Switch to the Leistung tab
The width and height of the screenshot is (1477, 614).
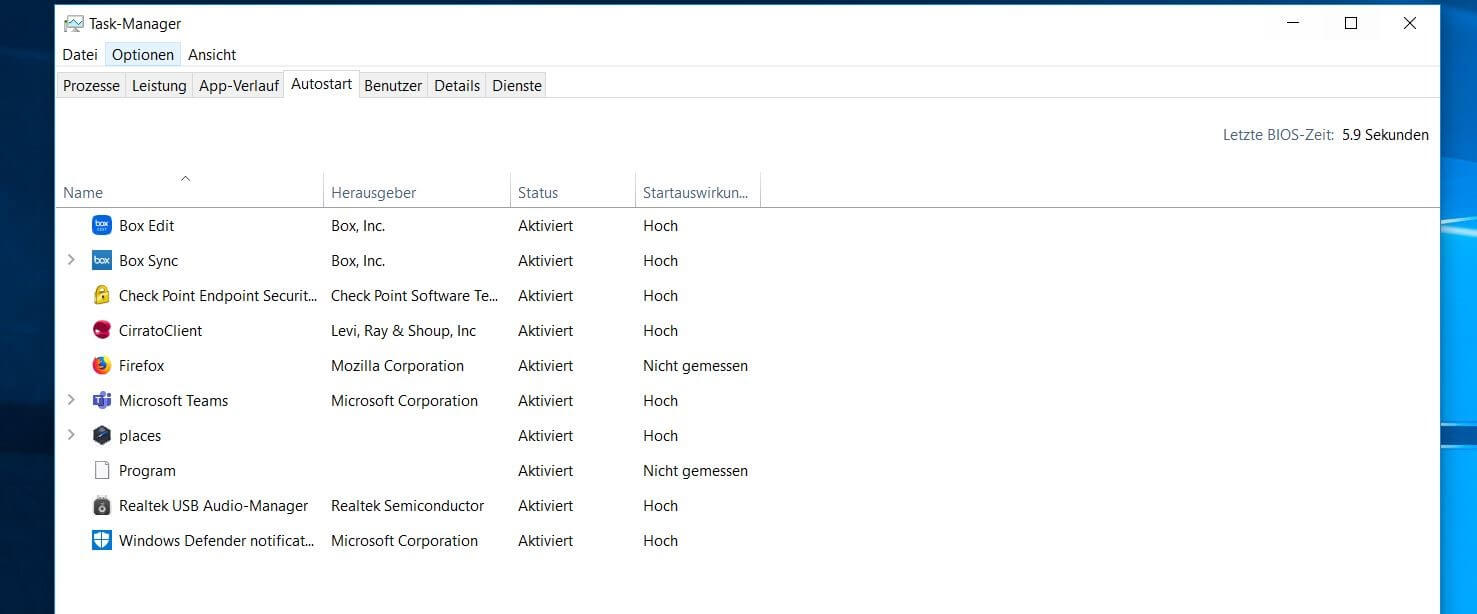pyautogui.click(x=159, y=85)
